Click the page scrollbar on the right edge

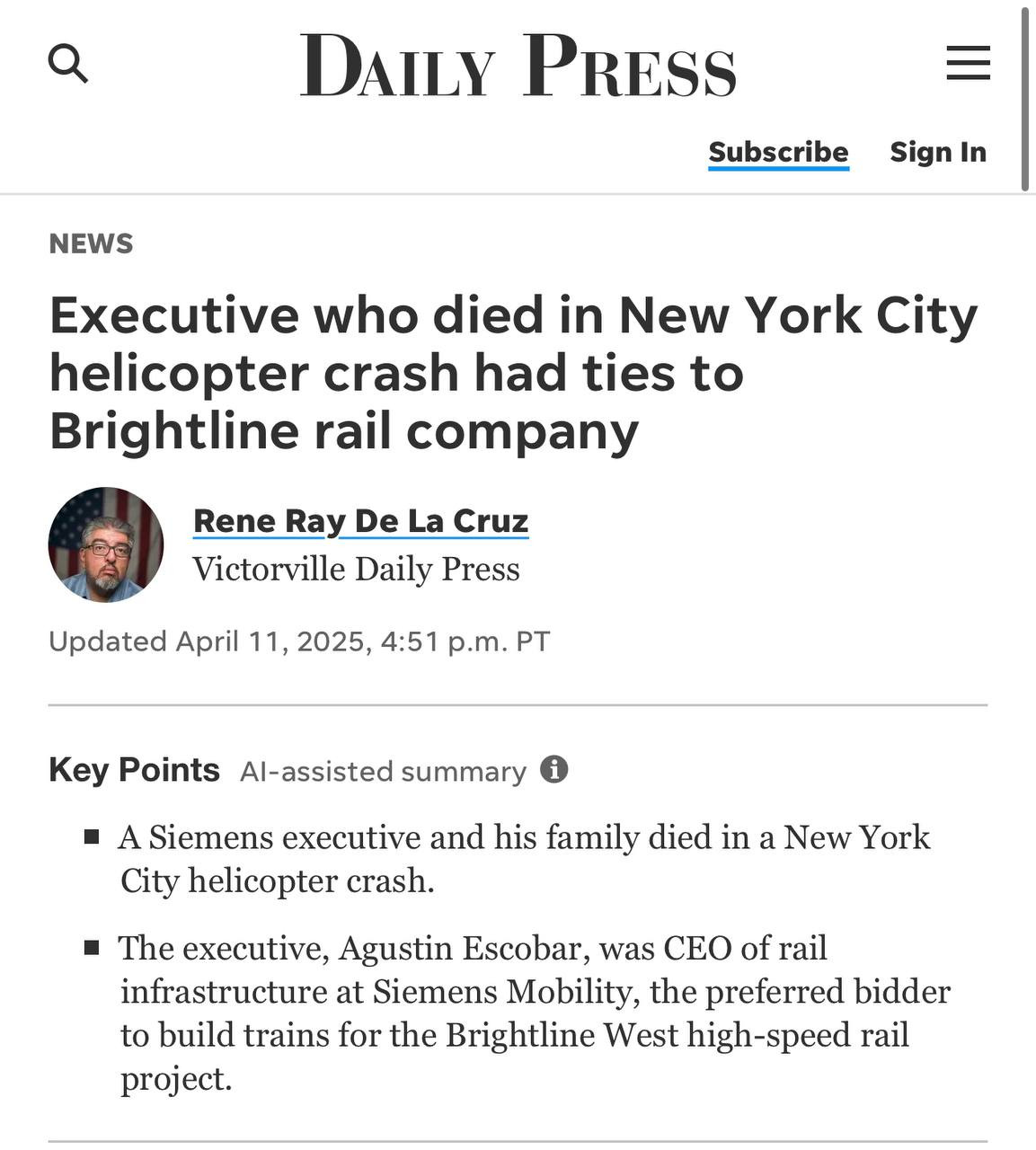(x=1024, y=99)
